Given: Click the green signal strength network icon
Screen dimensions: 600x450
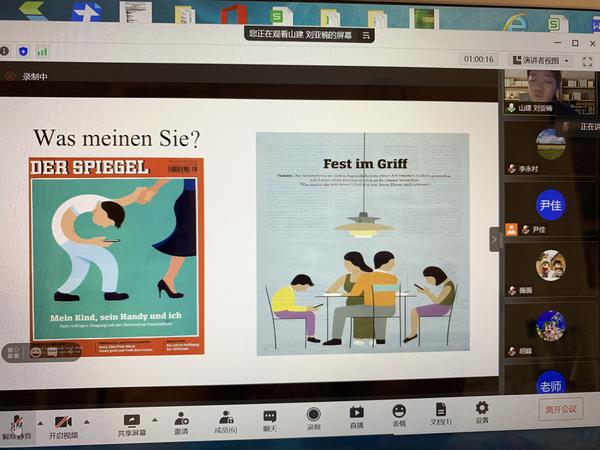Looking at the screenshot, I should pyautogui.click(x=42, y=51).
